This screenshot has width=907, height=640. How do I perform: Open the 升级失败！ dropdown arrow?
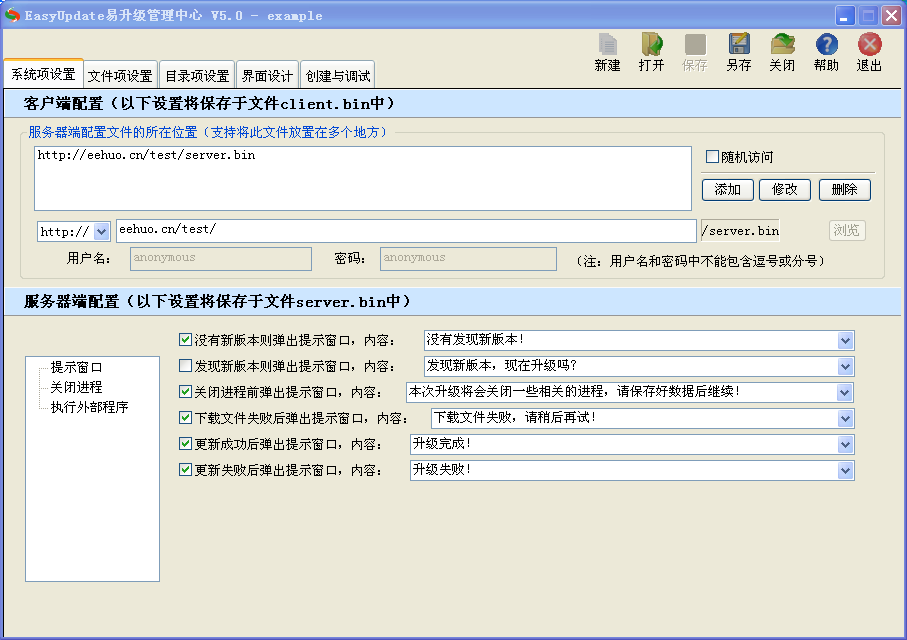(x=845, y=470)
